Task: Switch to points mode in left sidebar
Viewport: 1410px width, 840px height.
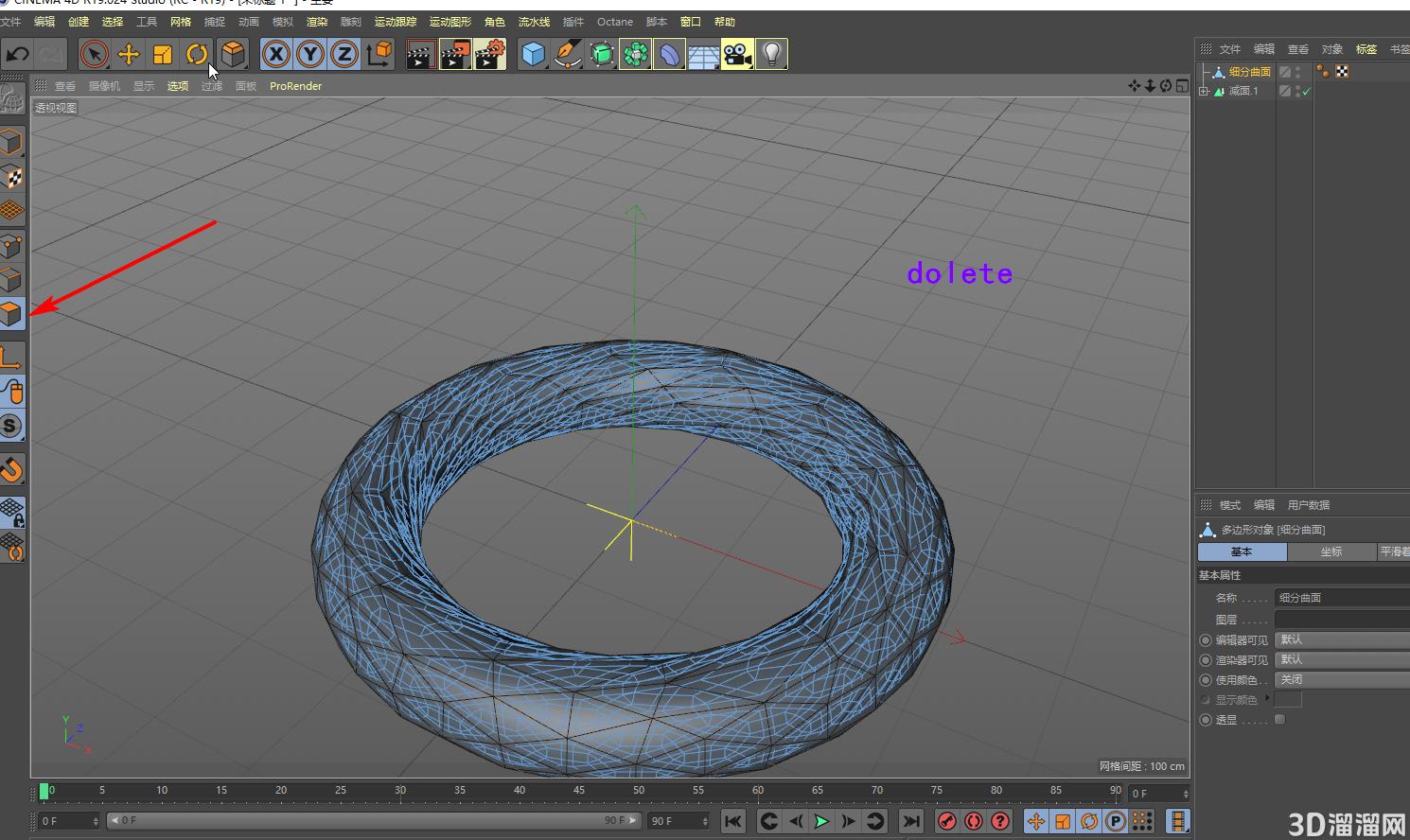Action: (11, 246)
